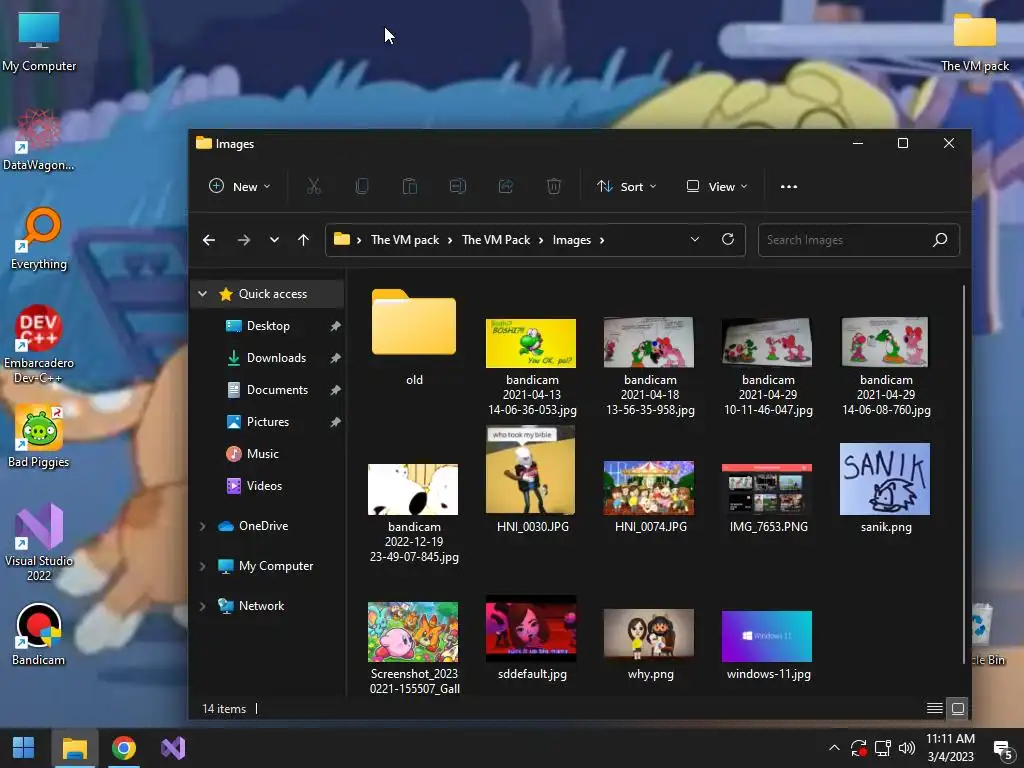Viewport: 1024px width, 768px height.
Task: Click the file list vertical scrollbar
Action: [964, 475]
